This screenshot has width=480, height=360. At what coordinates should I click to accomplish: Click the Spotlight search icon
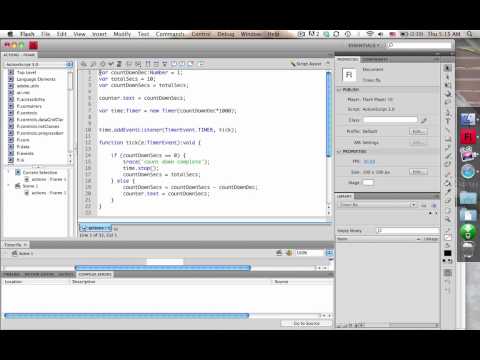pyautogui.click(x=470, y=34)
